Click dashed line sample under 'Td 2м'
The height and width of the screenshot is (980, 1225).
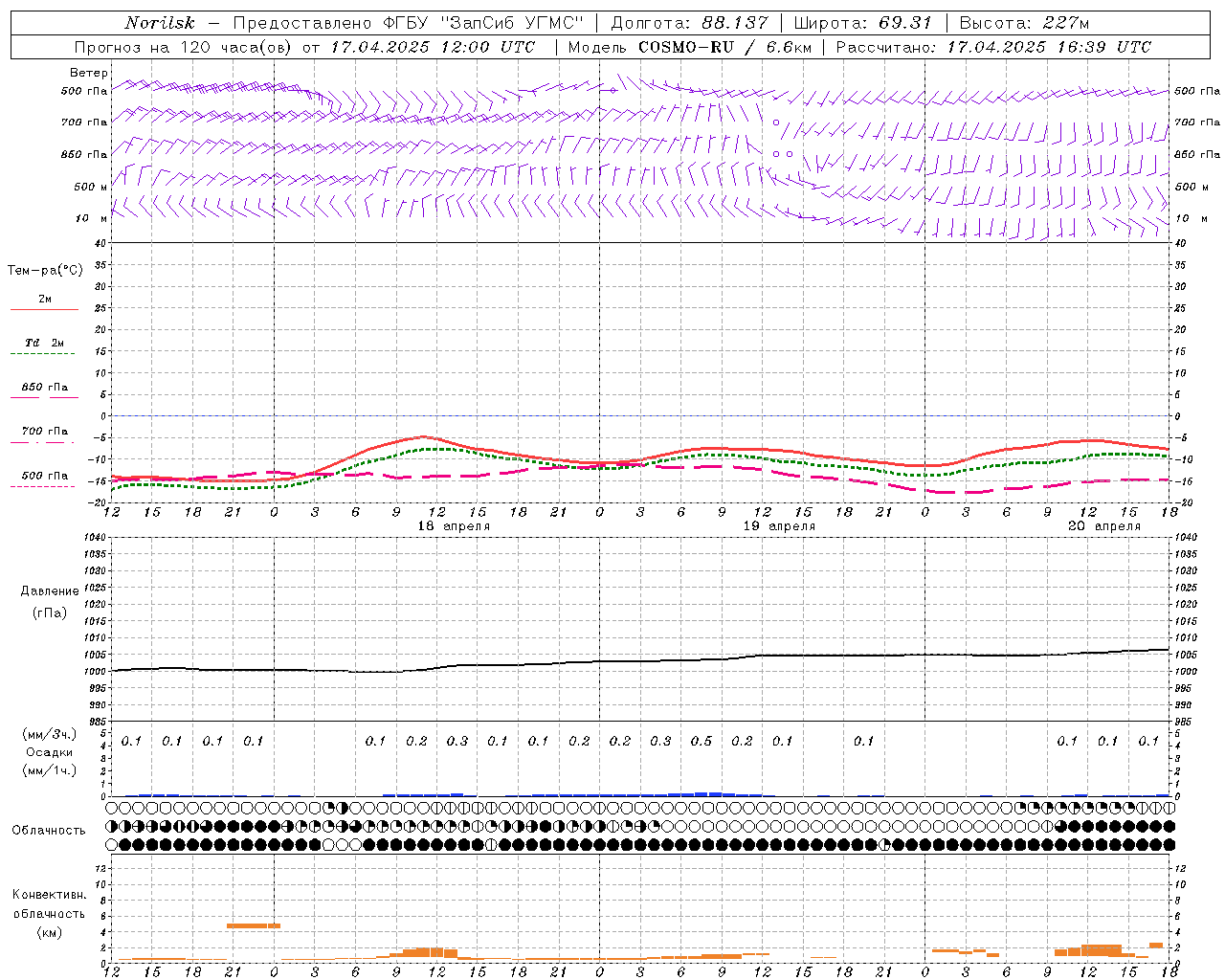pyautogui.click(x=44, y=353)
